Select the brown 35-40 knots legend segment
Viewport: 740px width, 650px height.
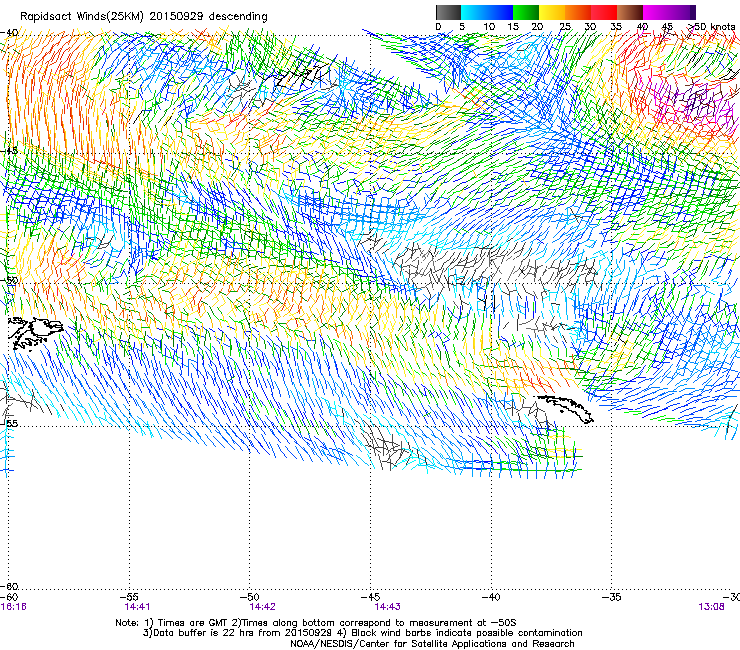(x=630, y=12)
